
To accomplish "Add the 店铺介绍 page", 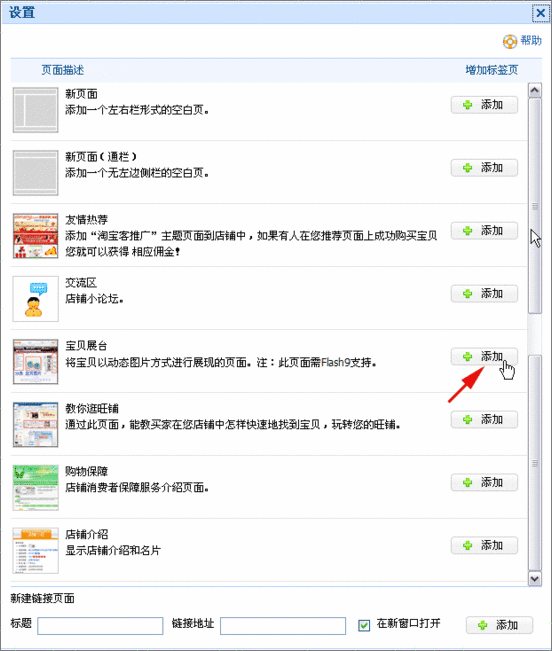I will tap(484, 545).
